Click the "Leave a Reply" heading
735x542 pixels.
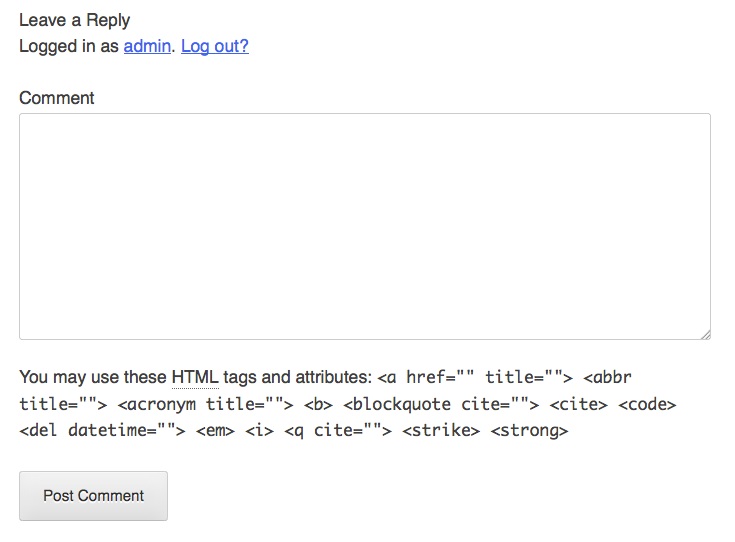[75, 20]
